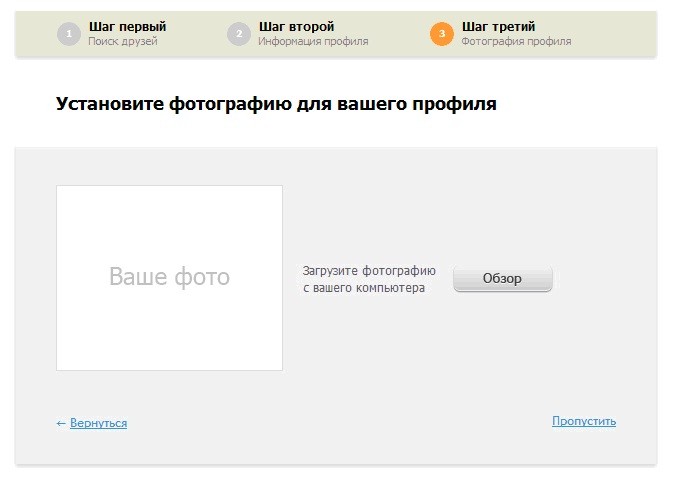Select the 'Шаг третий' step
Screen dimensions: 680x479
498,26
